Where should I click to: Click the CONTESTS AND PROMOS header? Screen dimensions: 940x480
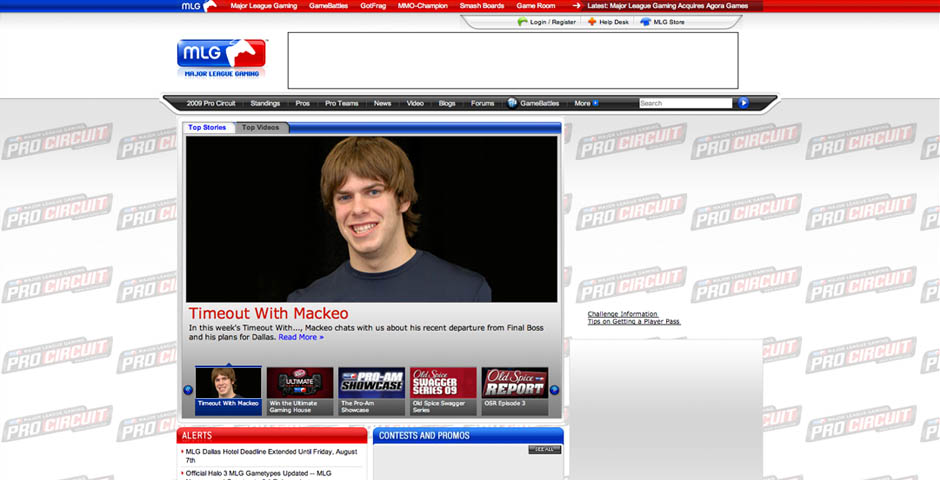click(x=468, y=436)
